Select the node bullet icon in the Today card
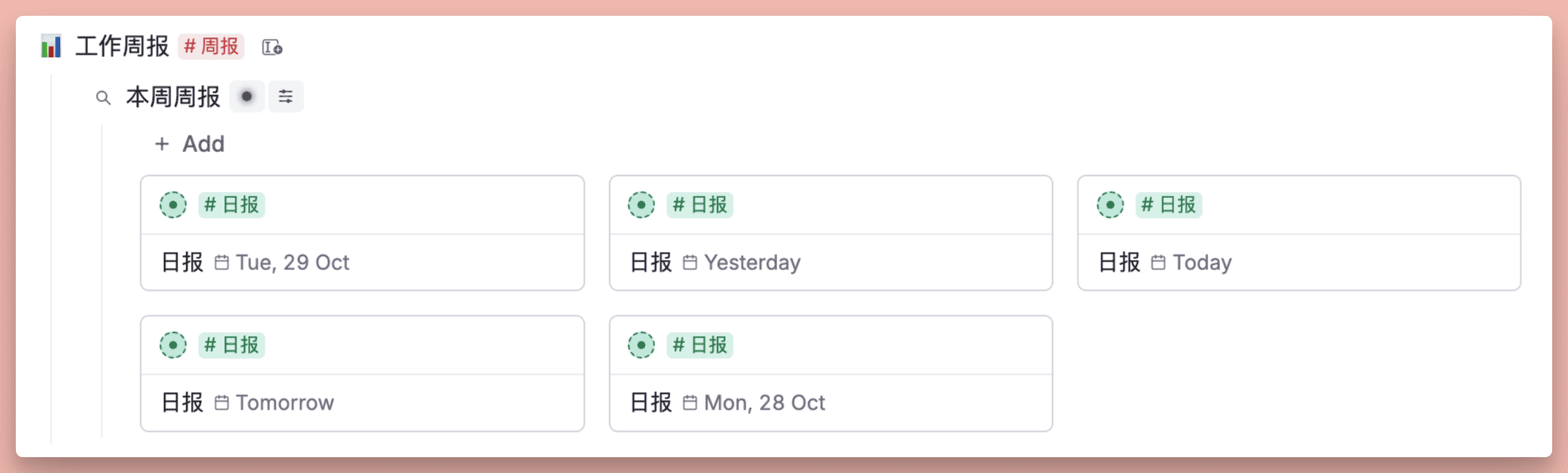The height and width of the screenshot is (473, 1568). click(1110, 205)
